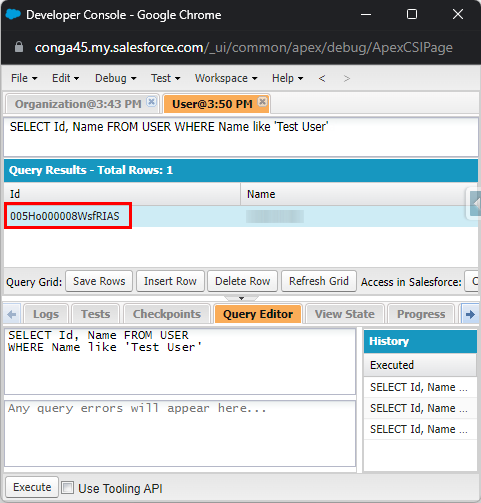Screen dimensions: 481x503
Task: Click the browser address URL text
Action: (244, 47)
